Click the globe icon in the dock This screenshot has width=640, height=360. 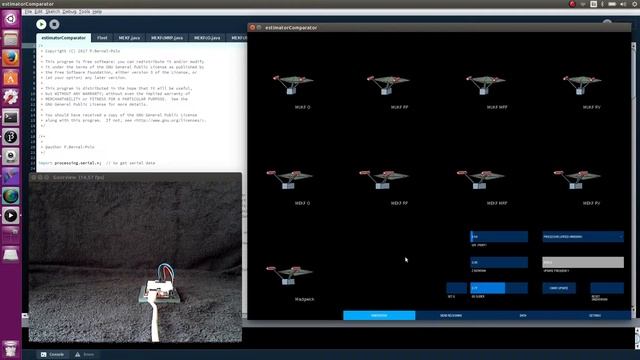point(11,196)
